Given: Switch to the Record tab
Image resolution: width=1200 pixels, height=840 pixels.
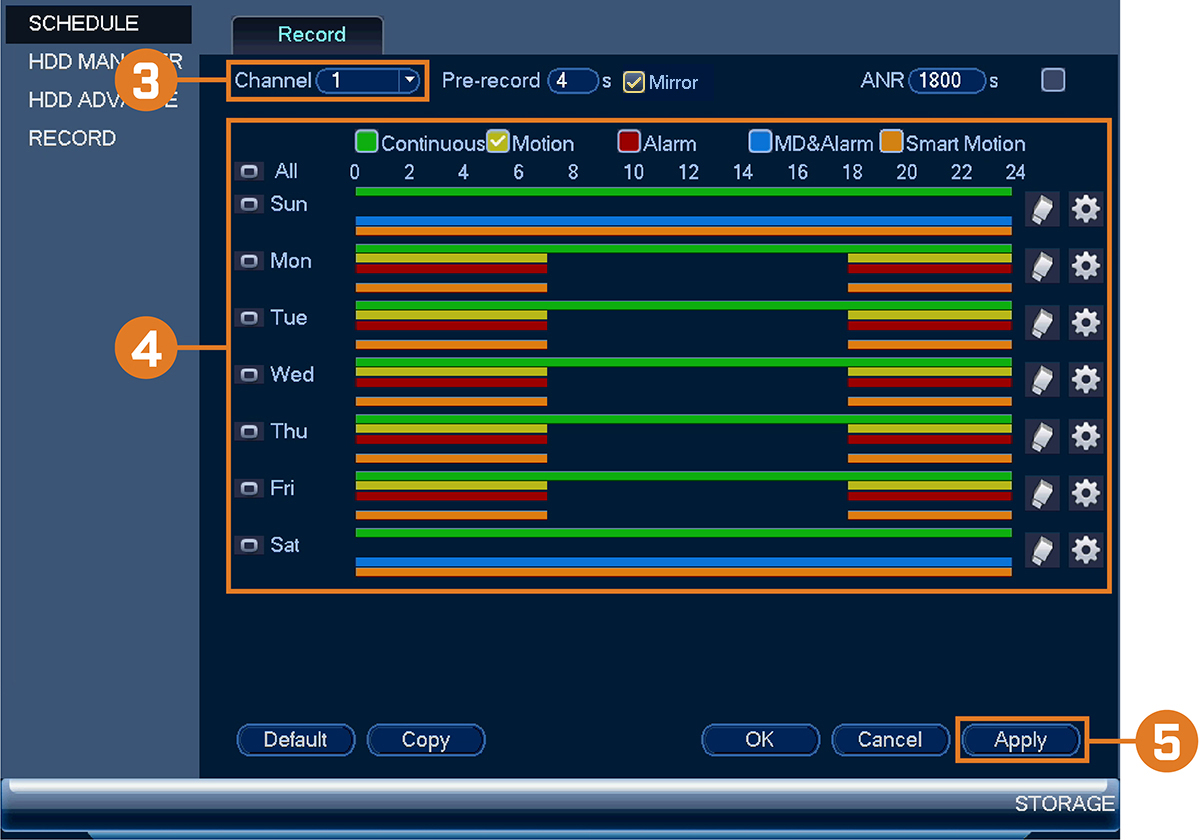Looking at the screenshot, I should 308,34.
